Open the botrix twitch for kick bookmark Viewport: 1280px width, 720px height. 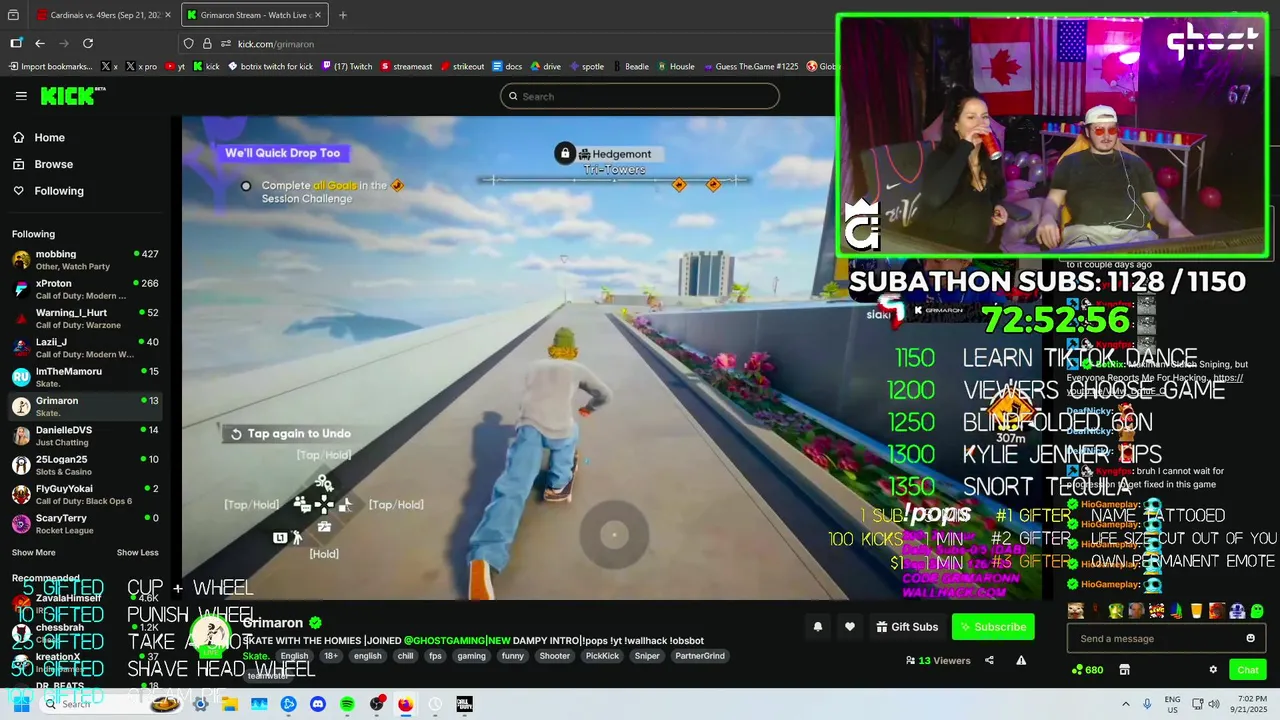click(x=270, y=67)
